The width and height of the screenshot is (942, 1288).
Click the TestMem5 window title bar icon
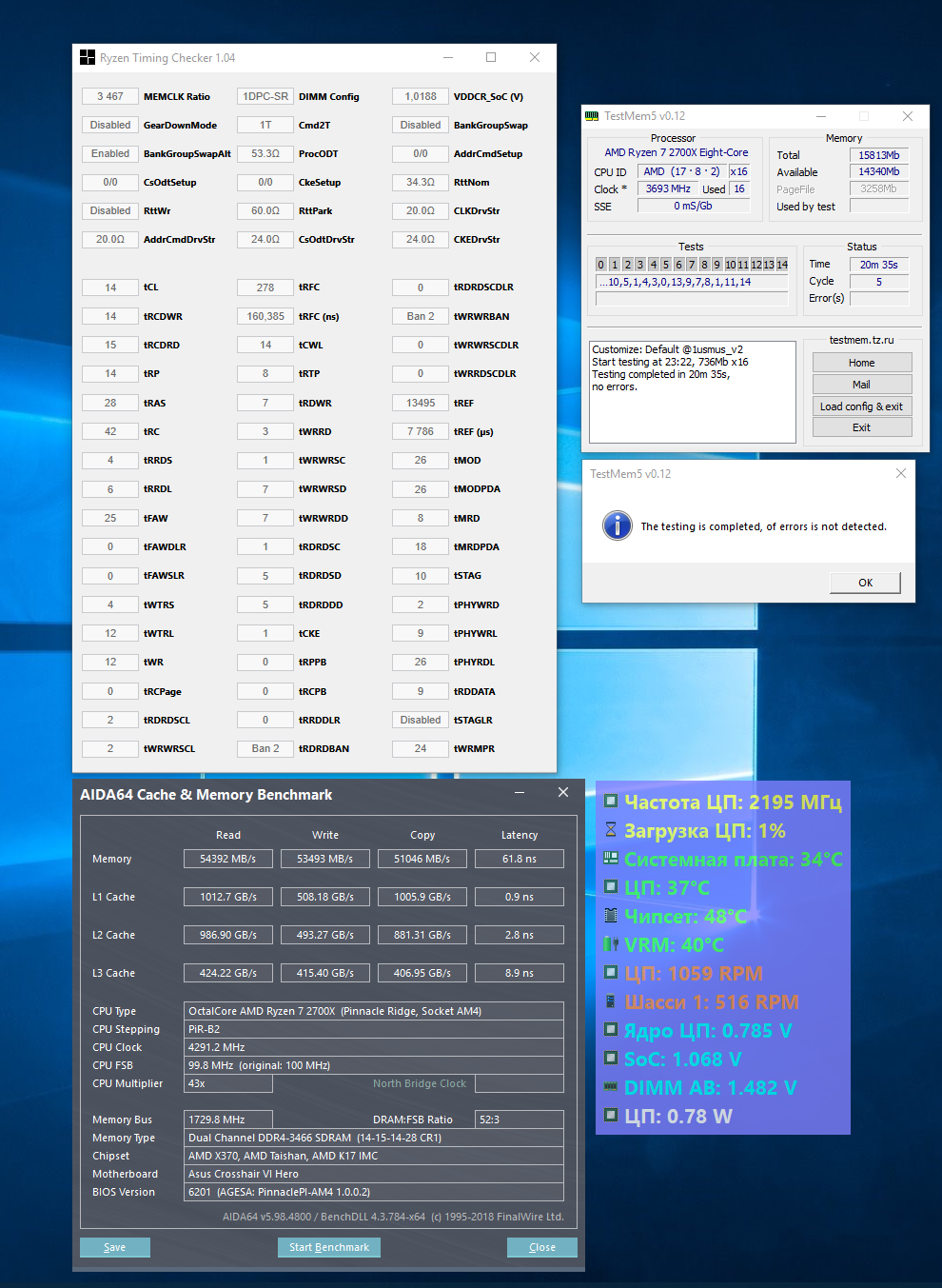click(592, 116)
